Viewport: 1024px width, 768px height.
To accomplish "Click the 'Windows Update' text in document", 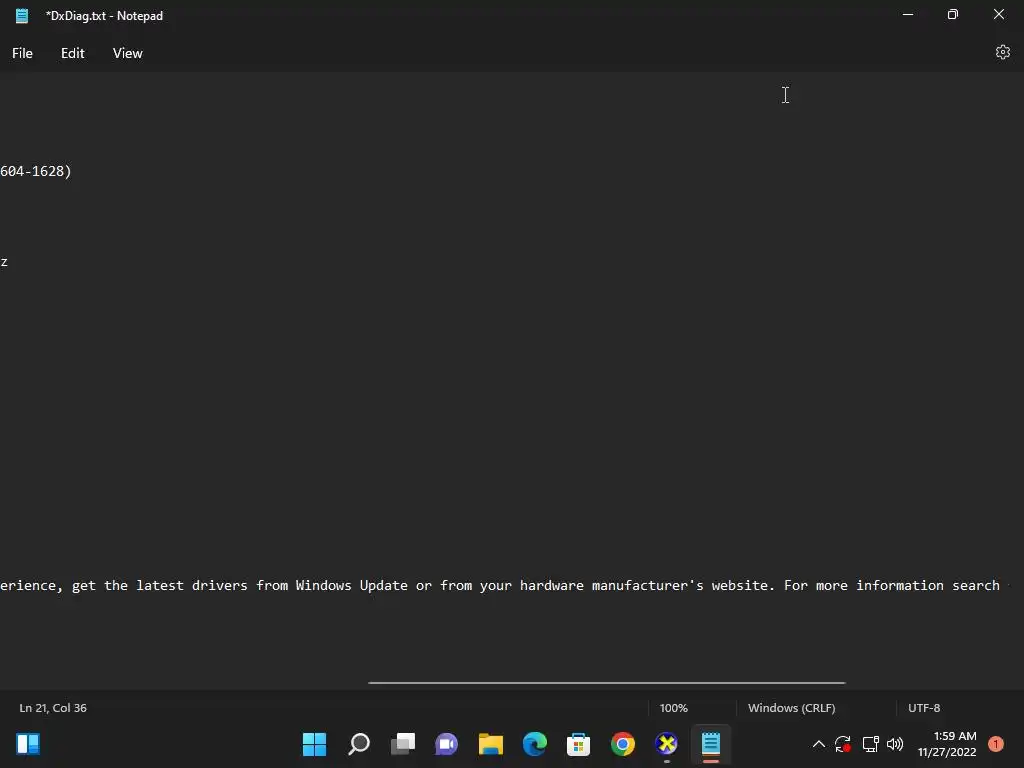I will (x=351, y=585).
